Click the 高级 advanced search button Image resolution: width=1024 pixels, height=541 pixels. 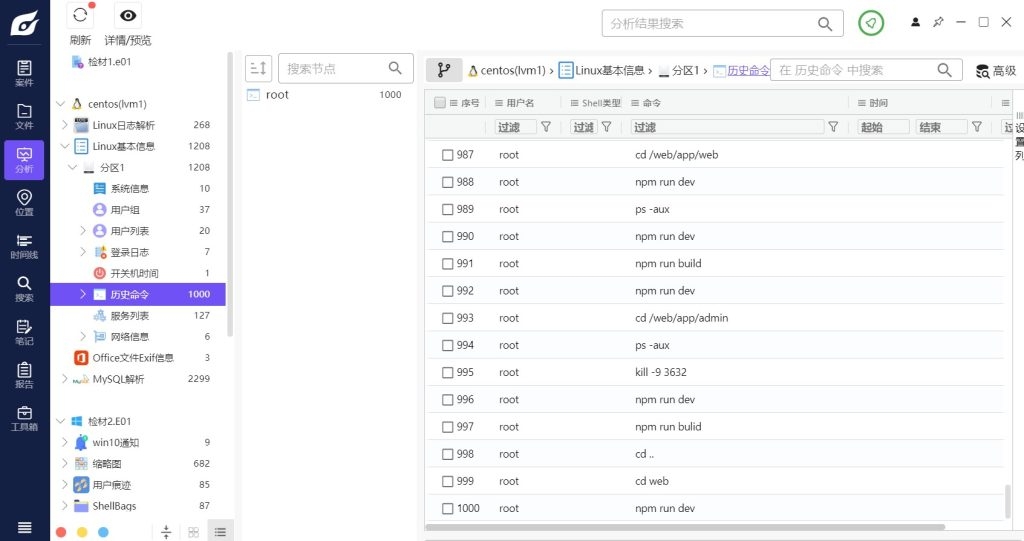point(996,70)
